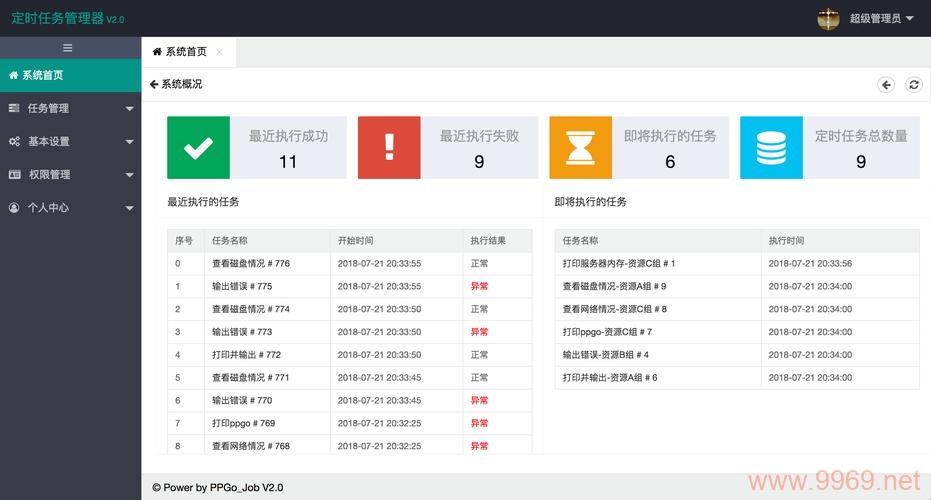Click the administrator avatar image
Screen dimensions: 931x500
(x=828, y=18)
